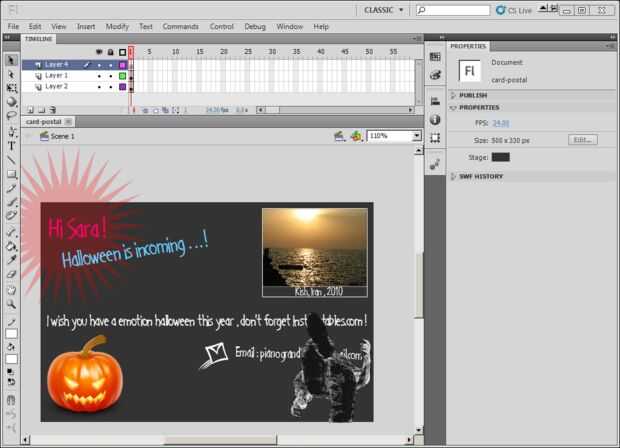620x448 pixels.
Task: Click the swap colors icon
Action: (x=11, y=382)
